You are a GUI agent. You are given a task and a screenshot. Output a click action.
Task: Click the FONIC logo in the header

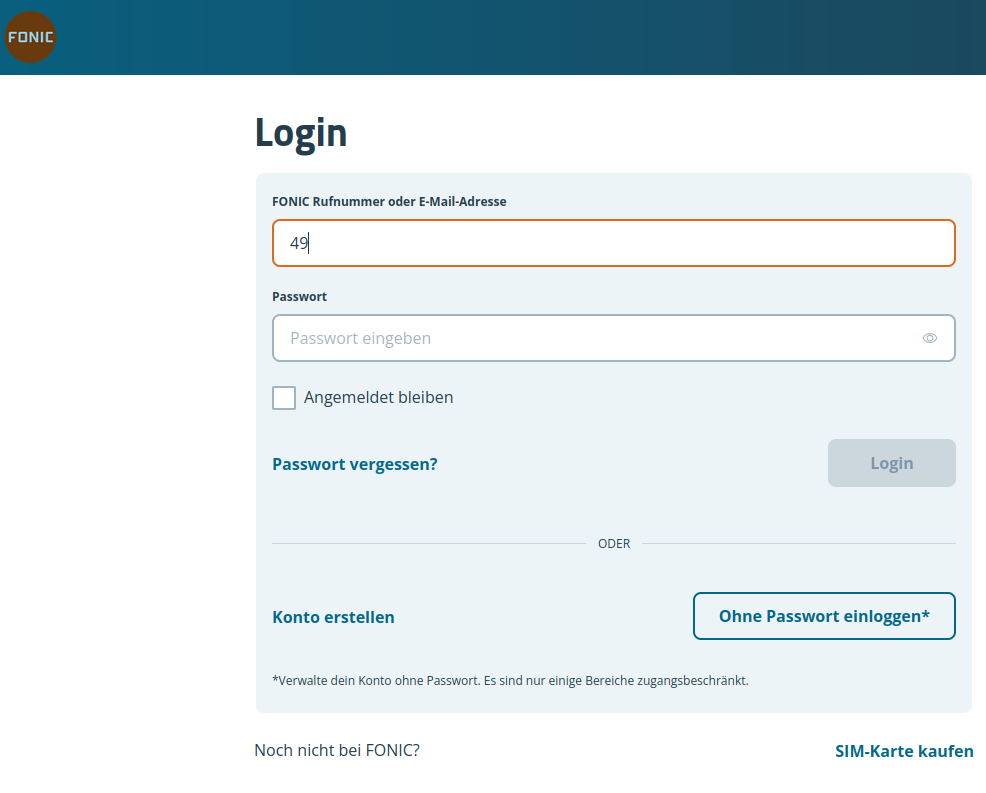tap(30, 38)
